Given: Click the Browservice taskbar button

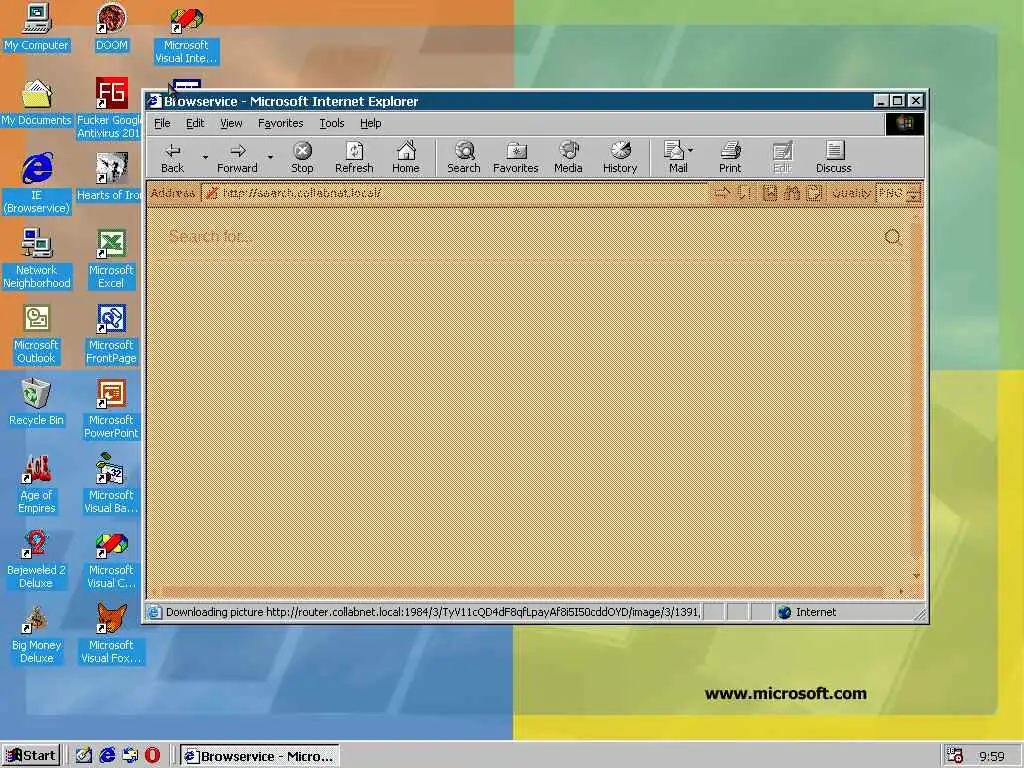Looking at the screenshot, I should point(260,756).
